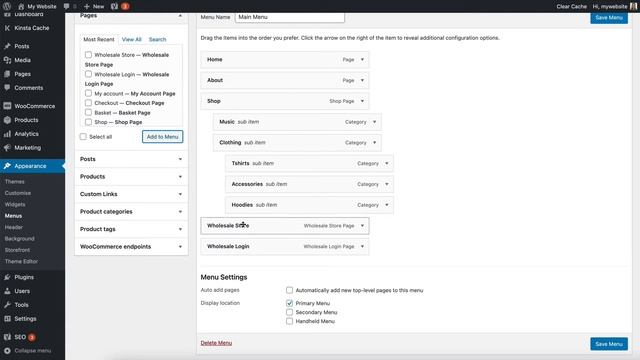Open Users icon in sidebar
Viewport: 640px width, 360px height.
[7, 291]
